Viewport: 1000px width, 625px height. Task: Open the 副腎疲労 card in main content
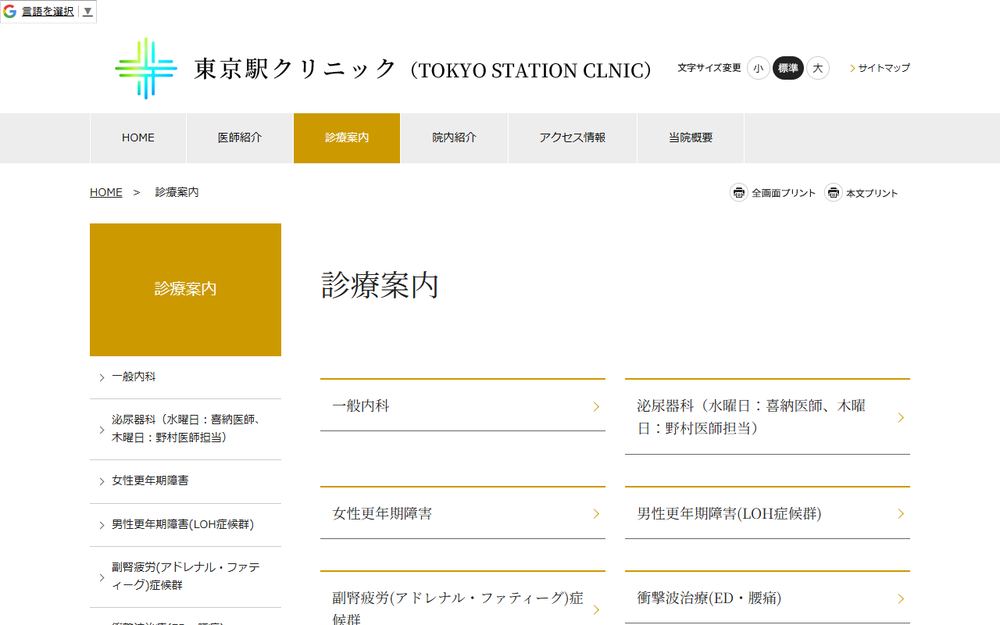462,598
